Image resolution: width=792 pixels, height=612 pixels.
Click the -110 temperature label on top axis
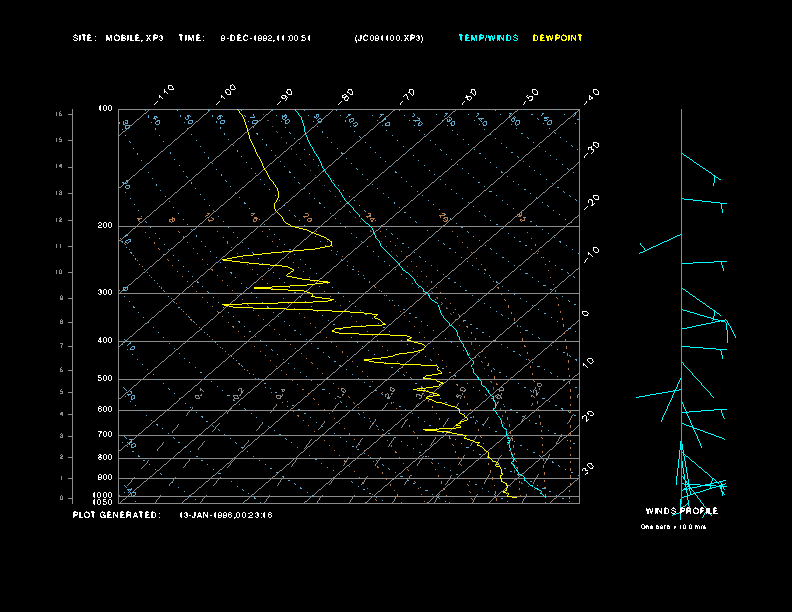165,93
